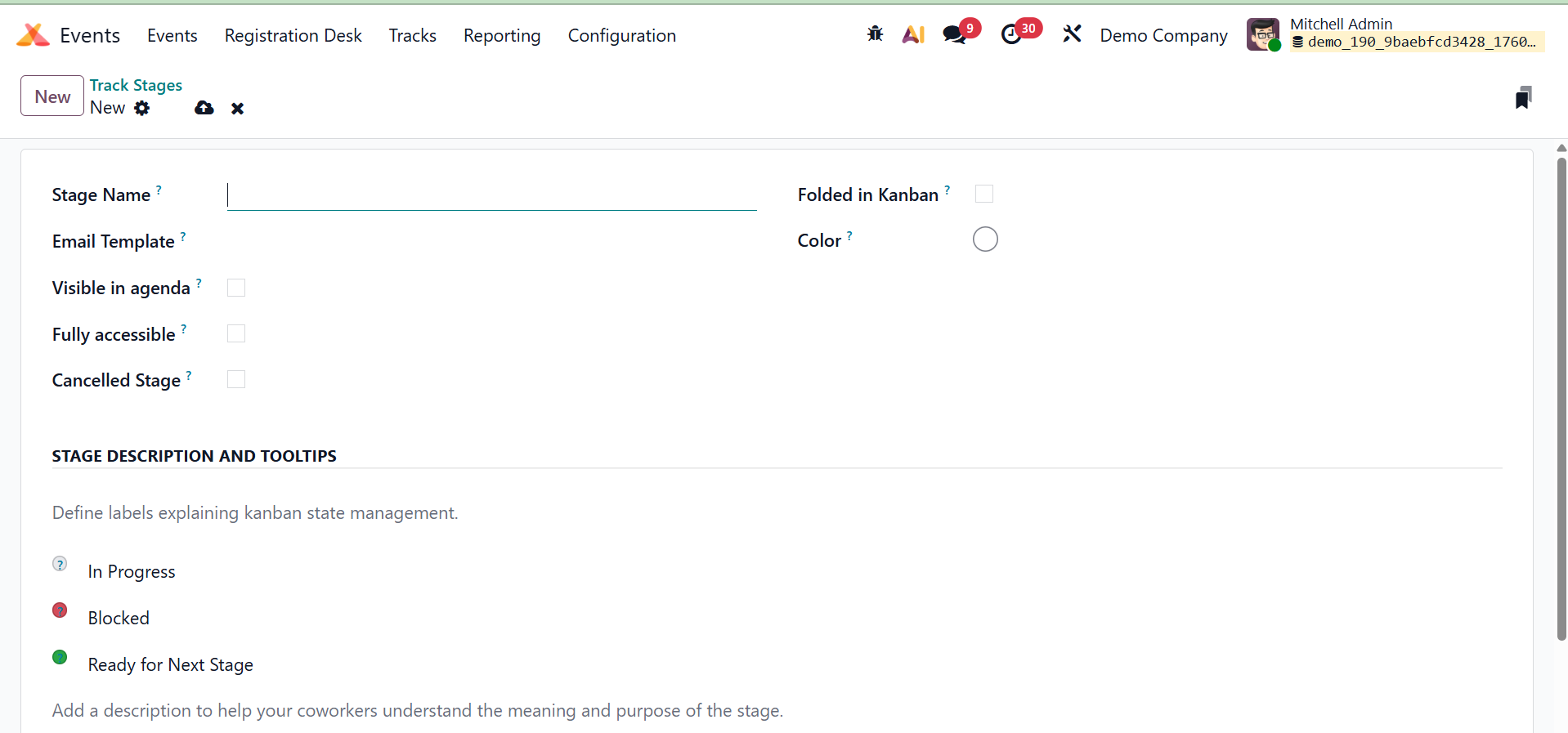Click the wrench tools icon
This screenshot has width=1568, height=733.
pyautogui.click(x=1072, y=34)
